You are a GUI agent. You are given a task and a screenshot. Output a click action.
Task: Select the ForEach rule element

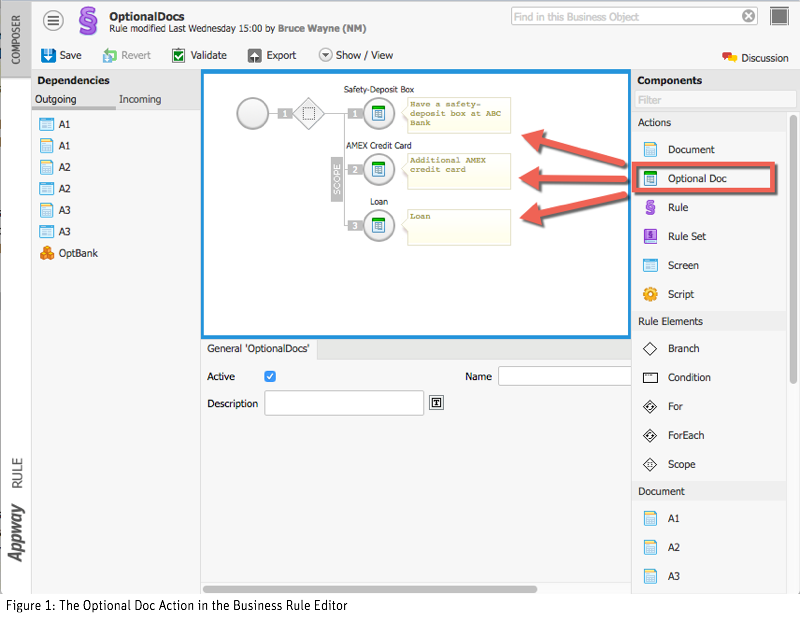685,435
